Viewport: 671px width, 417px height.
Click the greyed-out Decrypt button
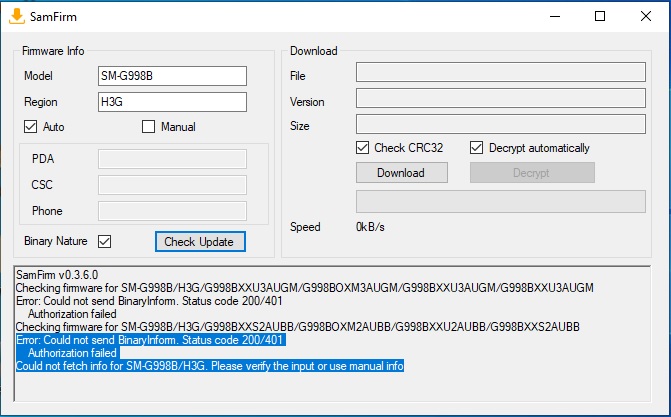pyautogui.click(x=532, y=173)
